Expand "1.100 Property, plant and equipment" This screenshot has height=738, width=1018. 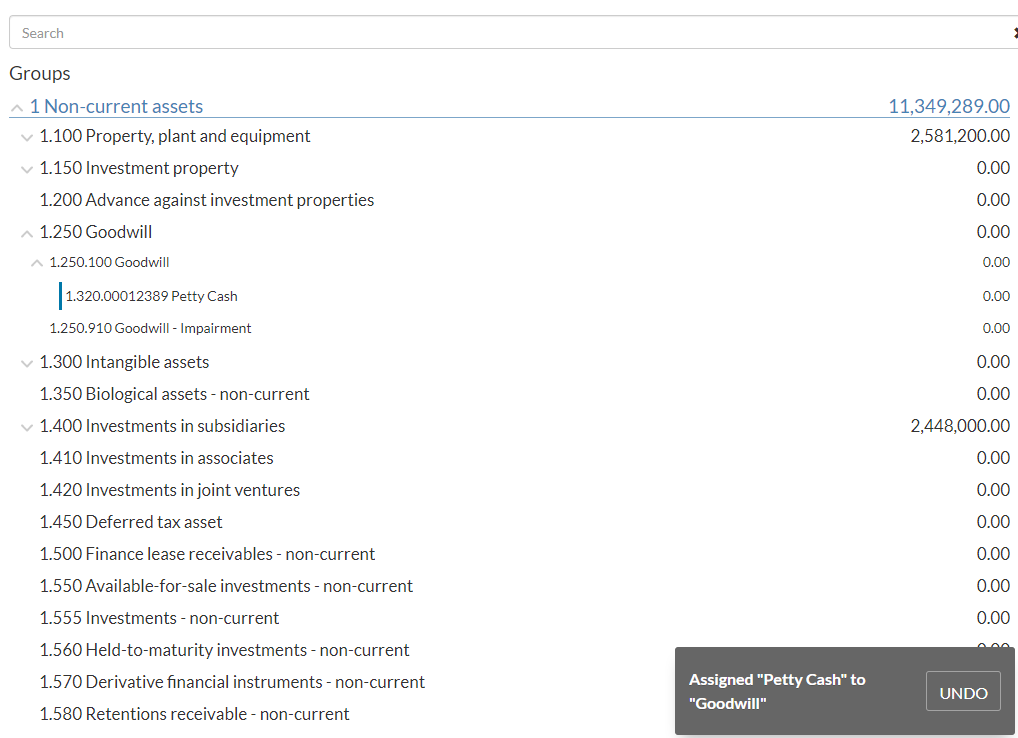point(26,137)
